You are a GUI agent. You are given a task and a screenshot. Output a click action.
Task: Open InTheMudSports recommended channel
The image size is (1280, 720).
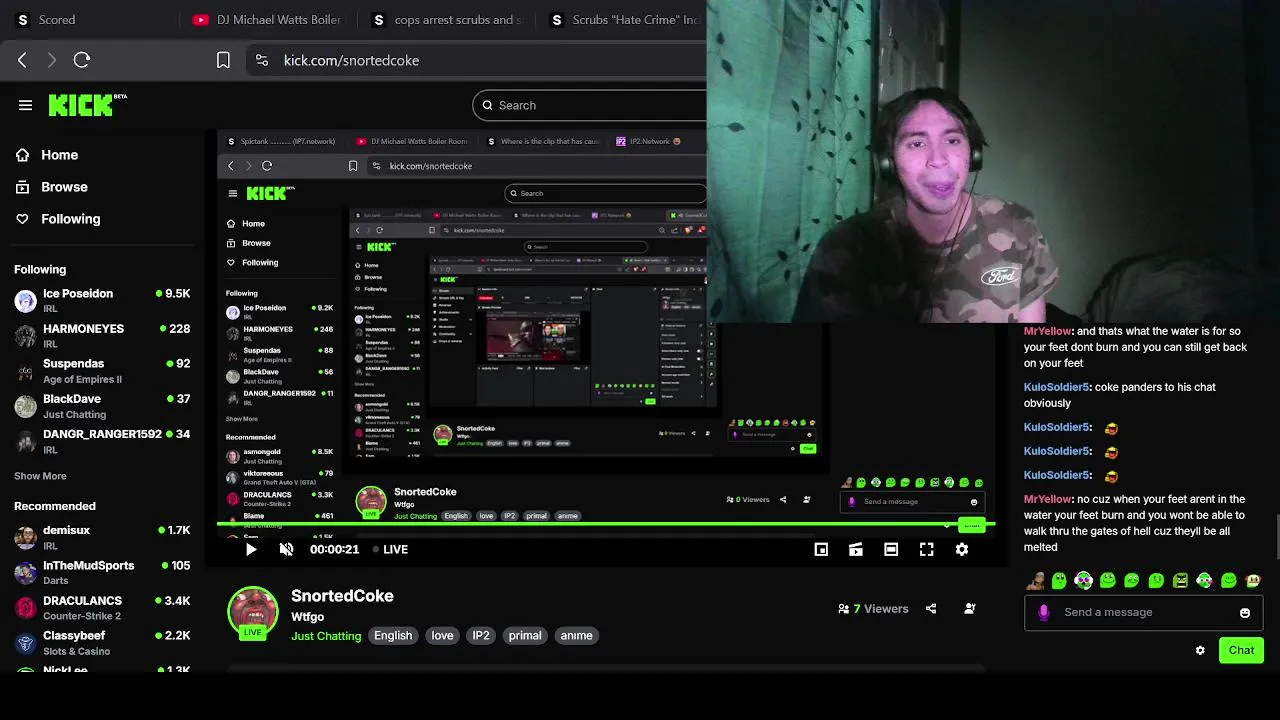101,572
